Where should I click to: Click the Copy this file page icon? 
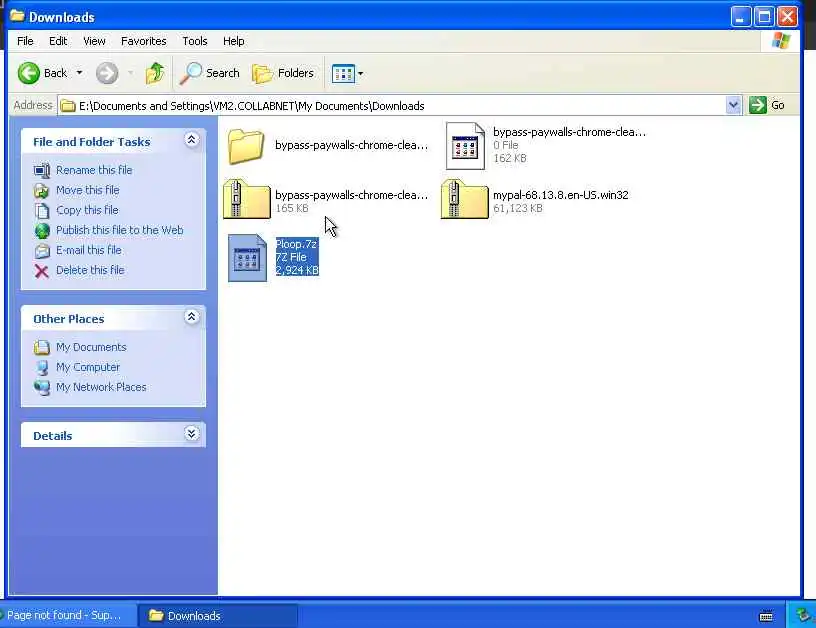pyautogui.click(x=41, y=211)
